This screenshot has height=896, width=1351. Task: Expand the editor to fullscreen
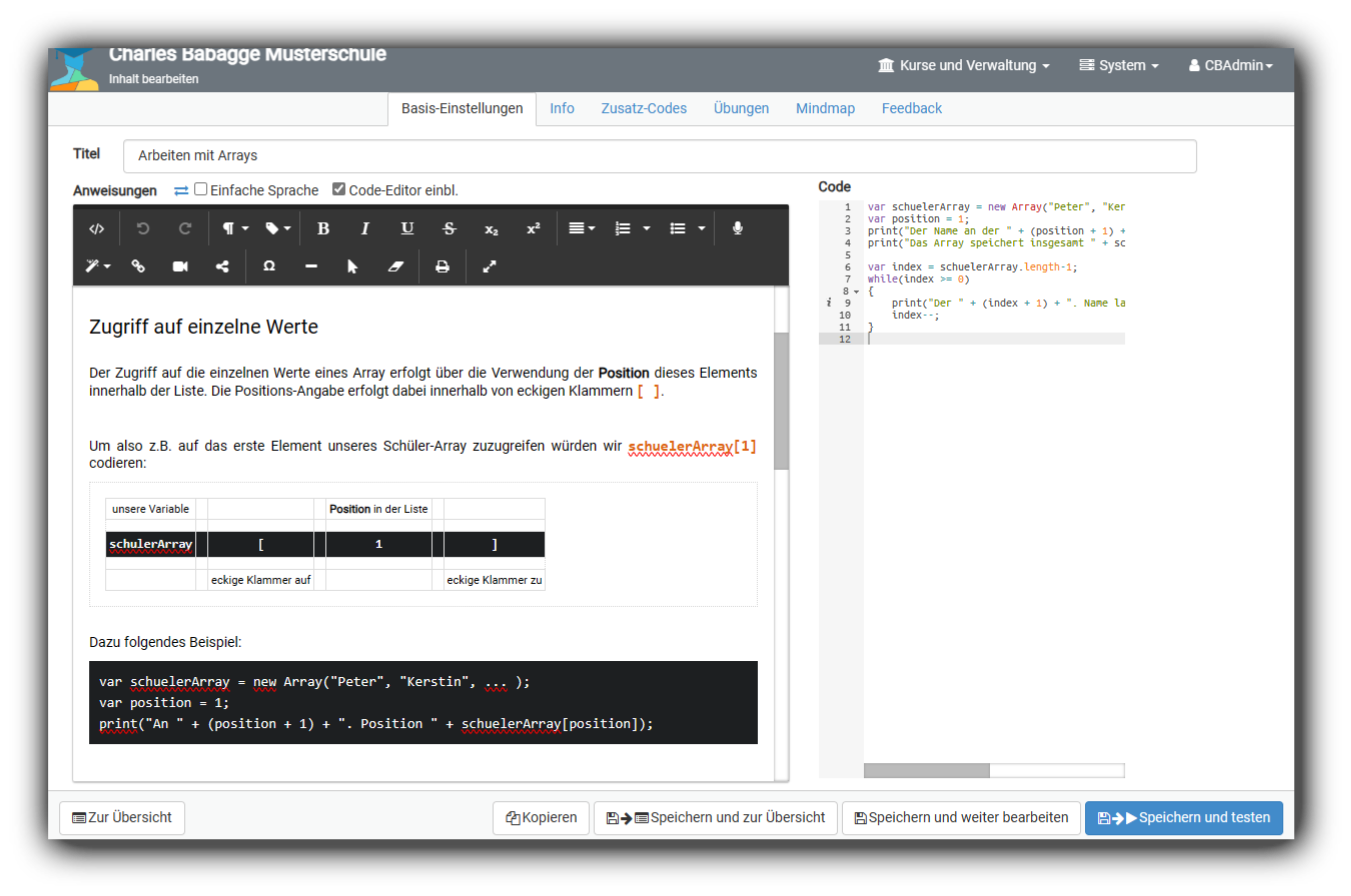[489, 266]
